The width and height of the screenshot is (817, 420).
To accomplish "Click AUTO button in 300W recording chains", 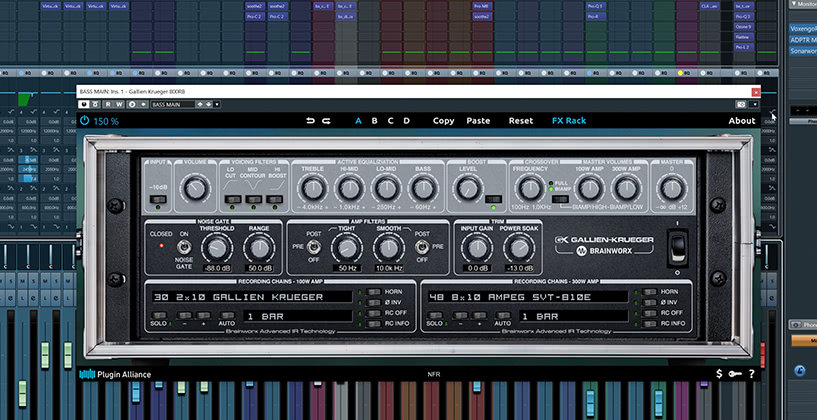I will [x=503, y=315].
